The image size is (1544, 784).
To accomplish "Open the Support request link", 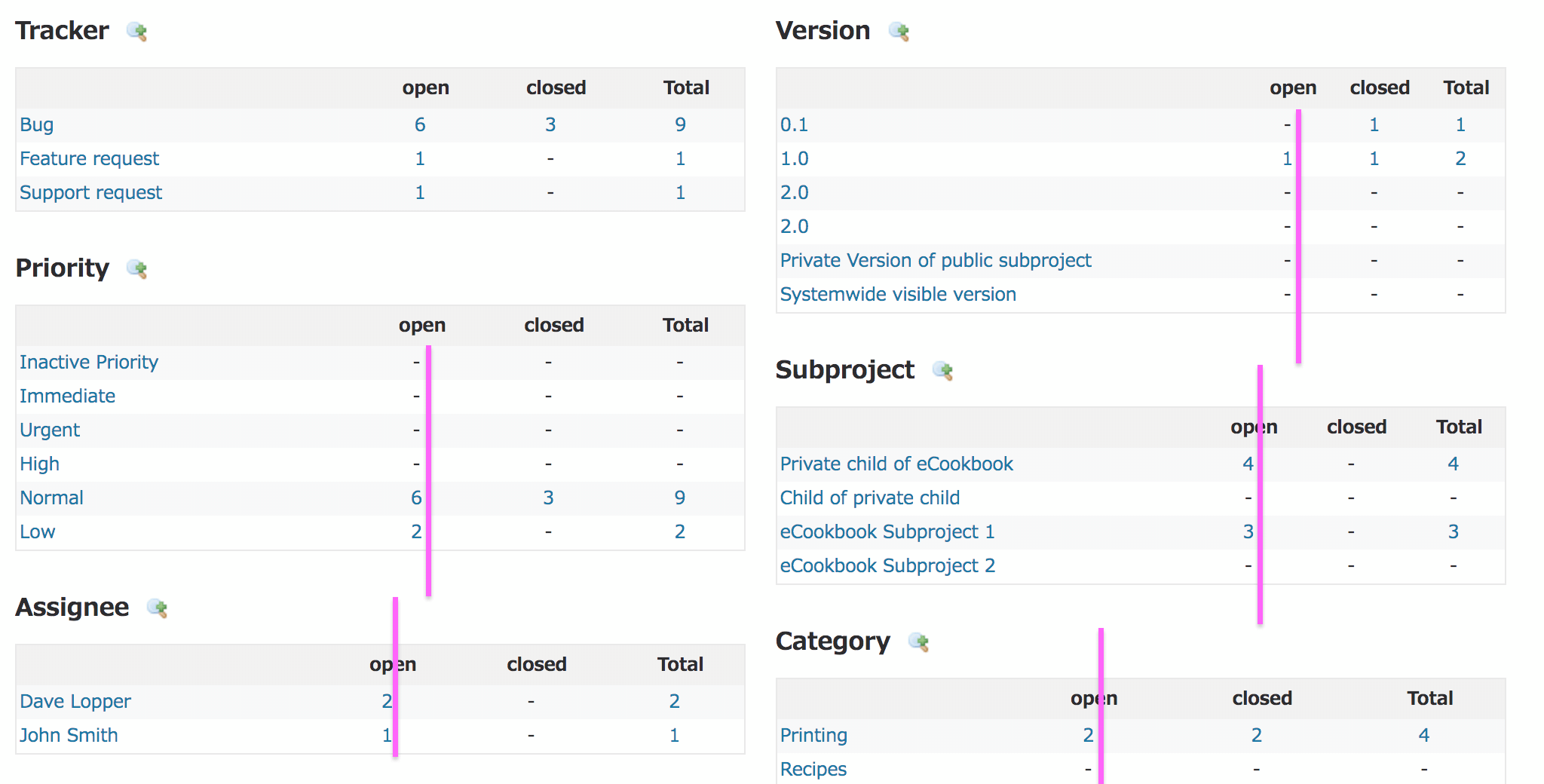I will (90, 192).
